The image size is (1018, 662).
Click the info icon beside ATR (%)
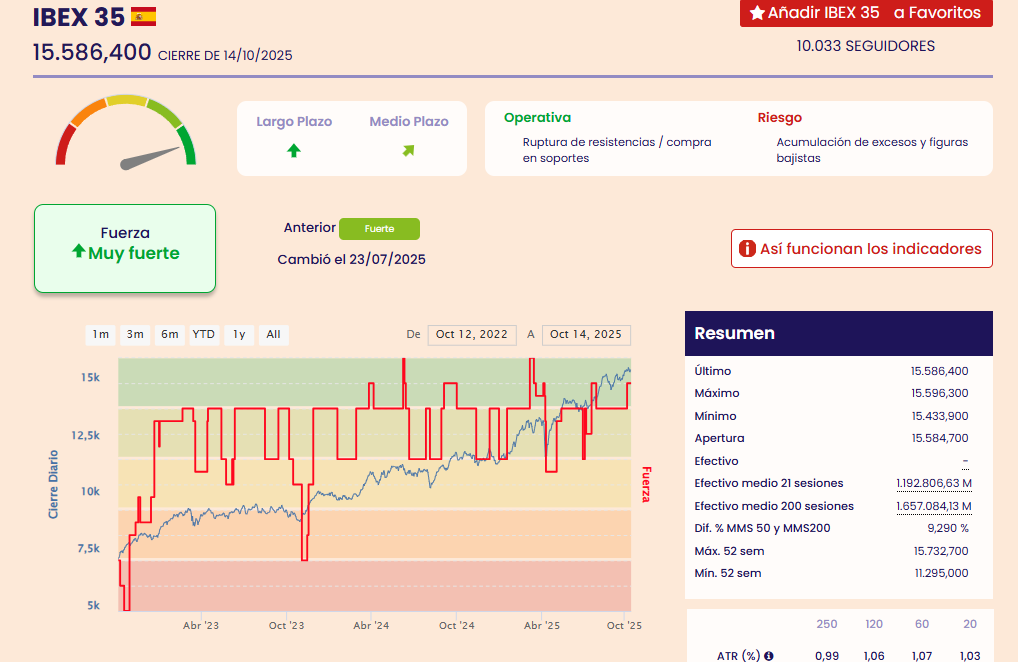(769, 656)
